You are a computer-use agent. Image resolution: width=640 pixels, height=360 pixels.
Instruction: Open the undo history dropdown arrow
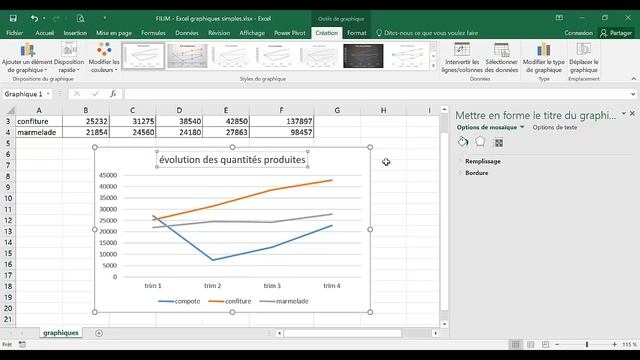(44, 18)
